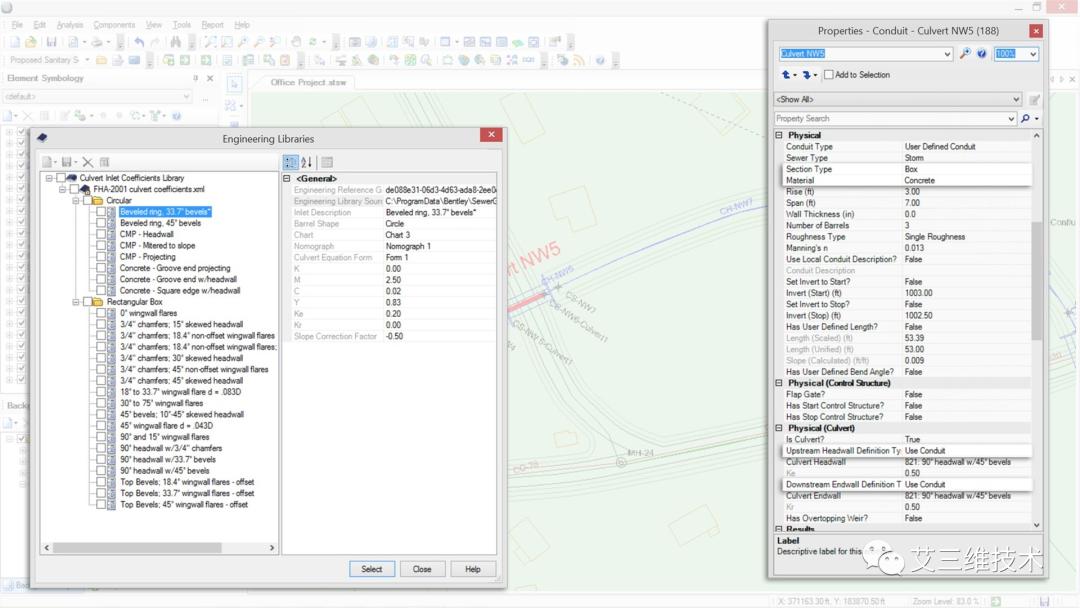Click the blue Help icon in Properties

(981, 54)
